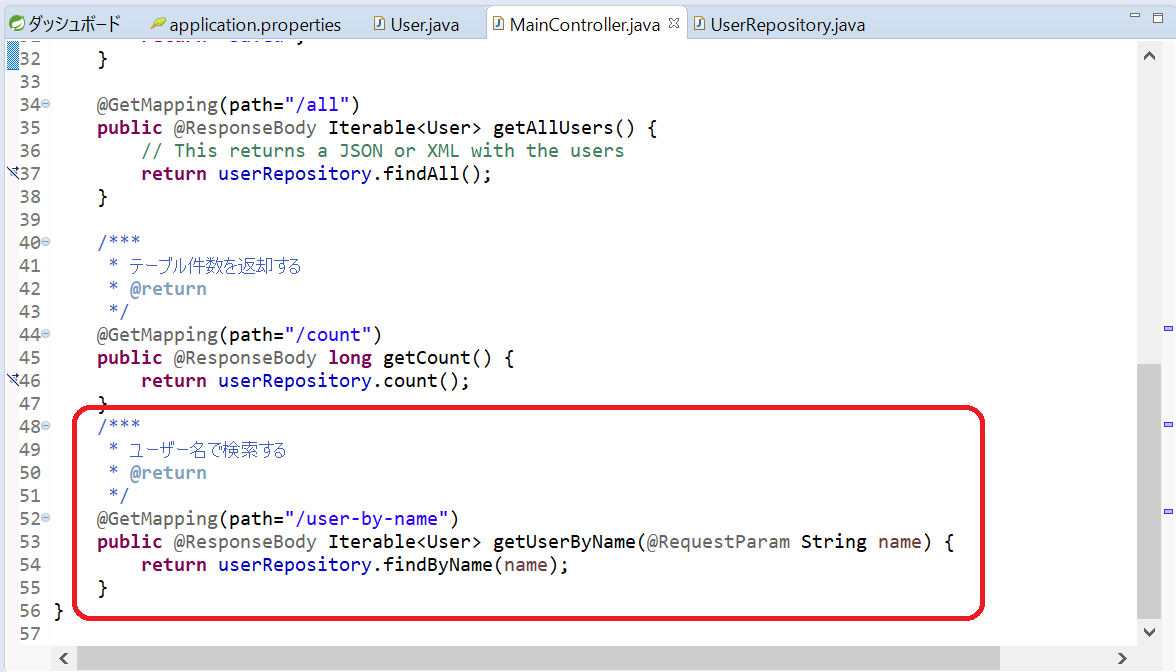Click the Spring icon on ダッシュボード tab
Viewport: 1176px width, 672px height.
coord(16,24)
